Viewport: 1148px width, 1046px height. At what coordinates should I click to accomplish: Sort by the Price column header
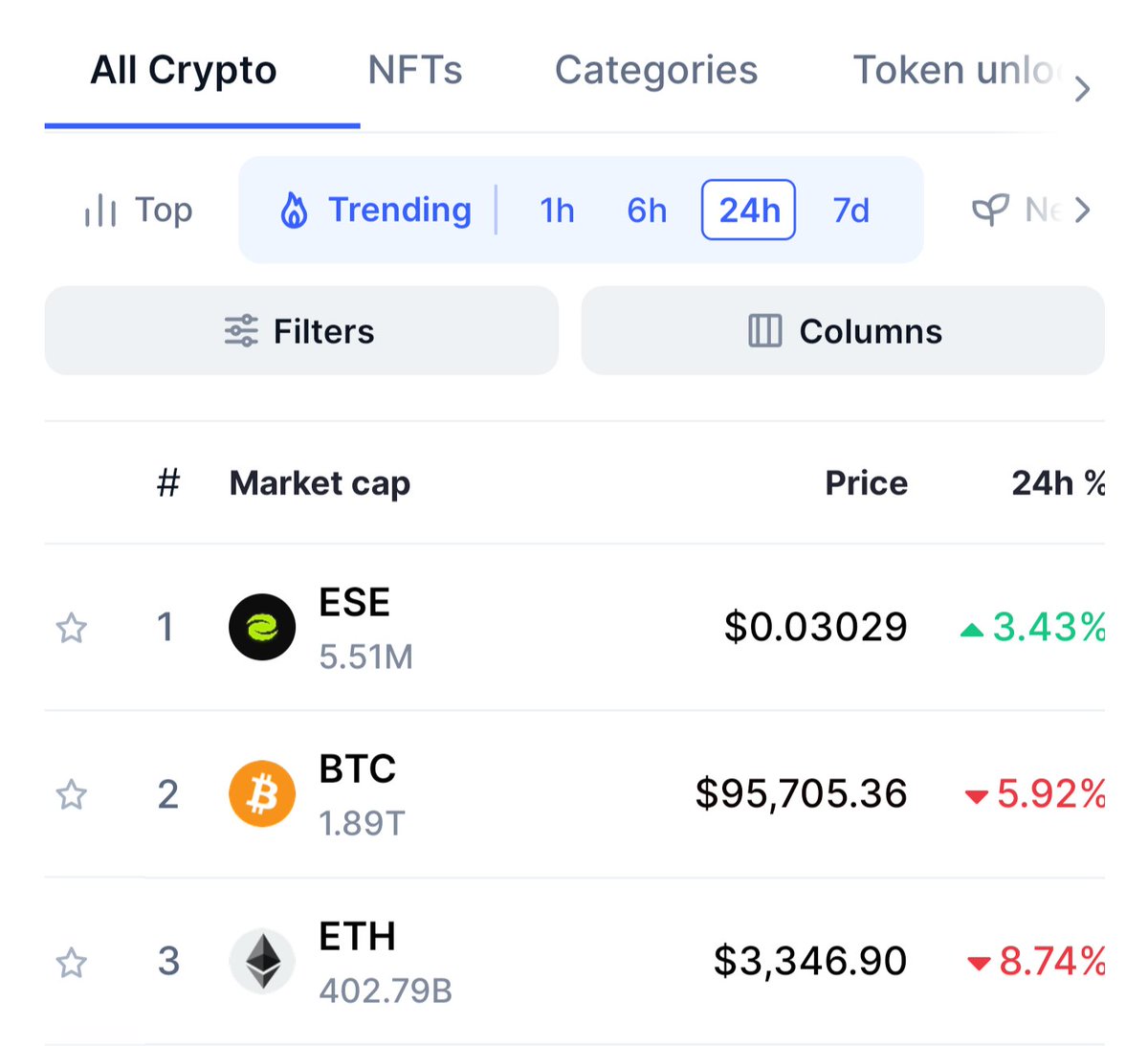click(x=866, y=483)
